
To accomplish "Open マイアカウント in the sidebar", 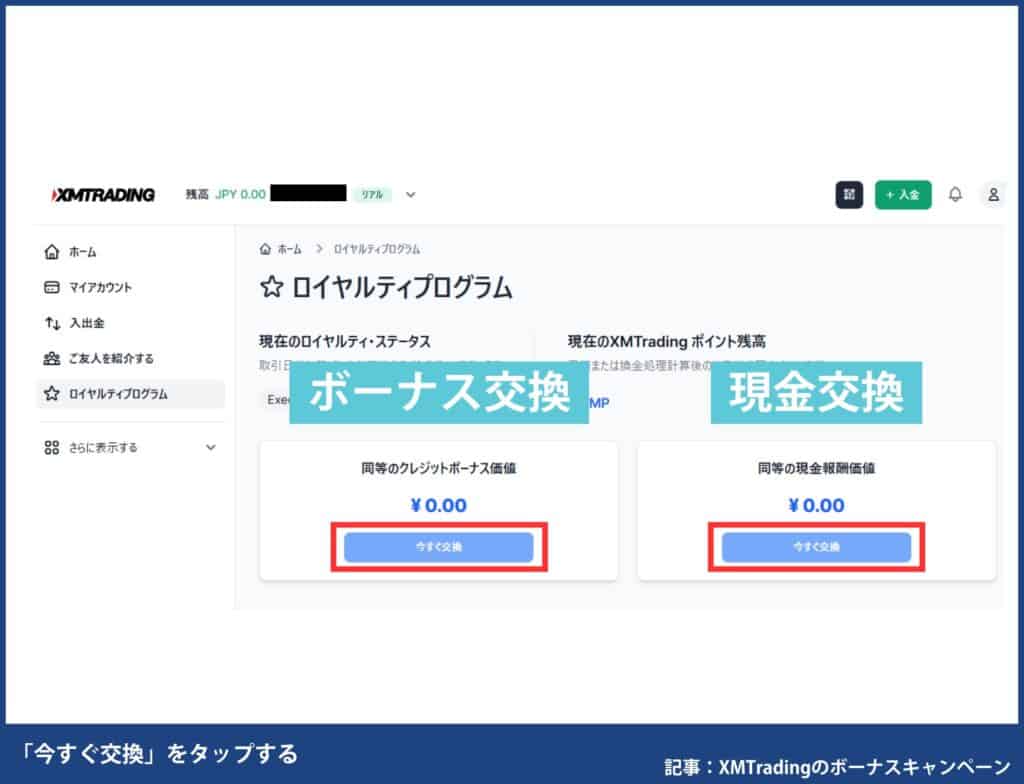I will click(x=101, y=287).
